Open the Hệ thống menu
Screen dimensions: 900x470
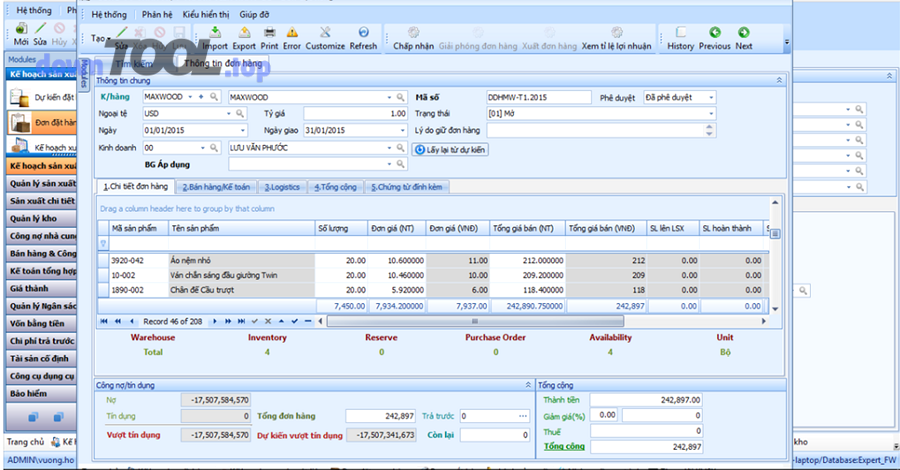[x=109, y=15]
